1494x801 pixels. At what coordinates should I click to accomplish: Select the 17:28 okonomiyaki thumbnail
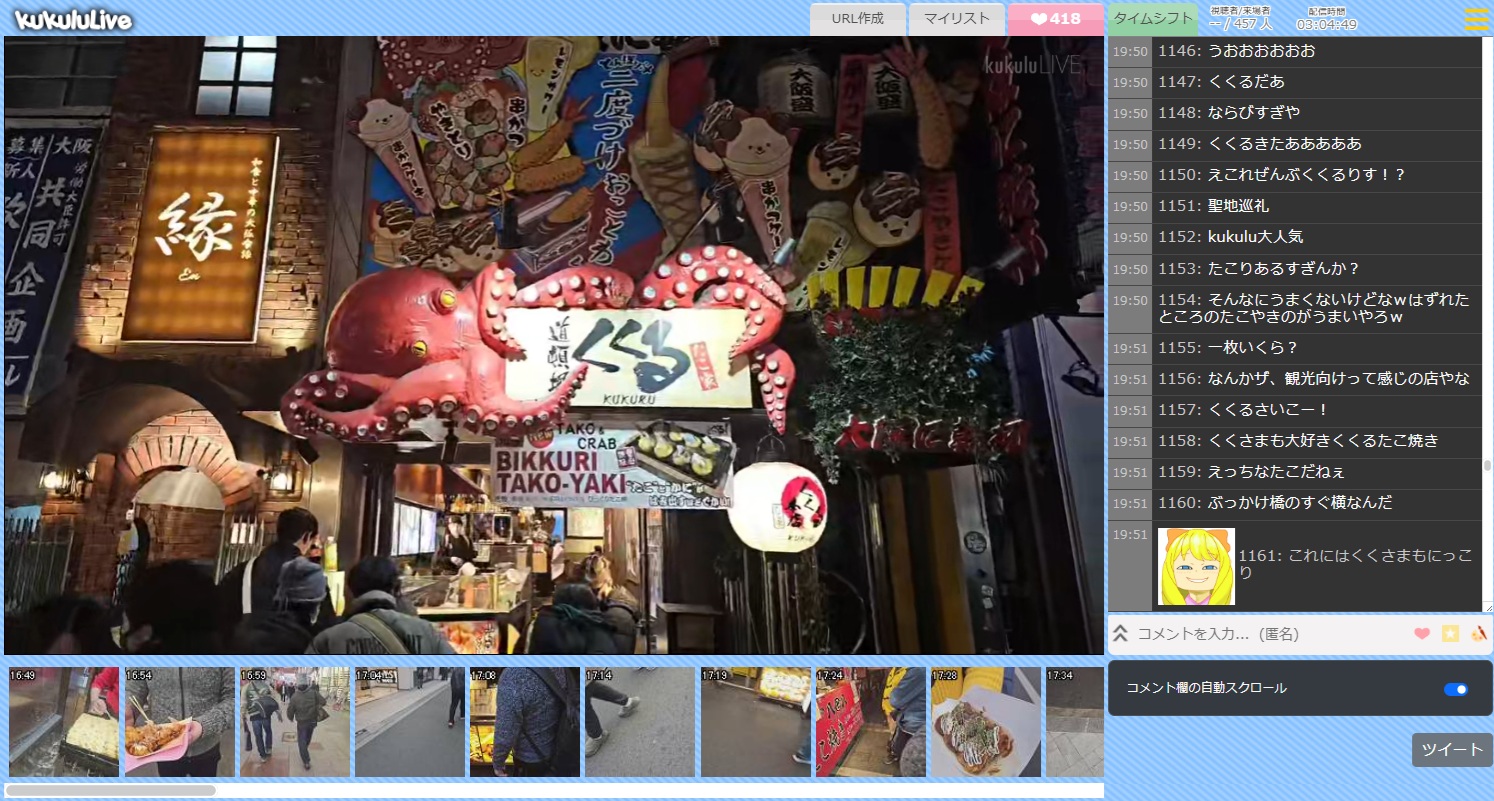(x=986, y=722)
